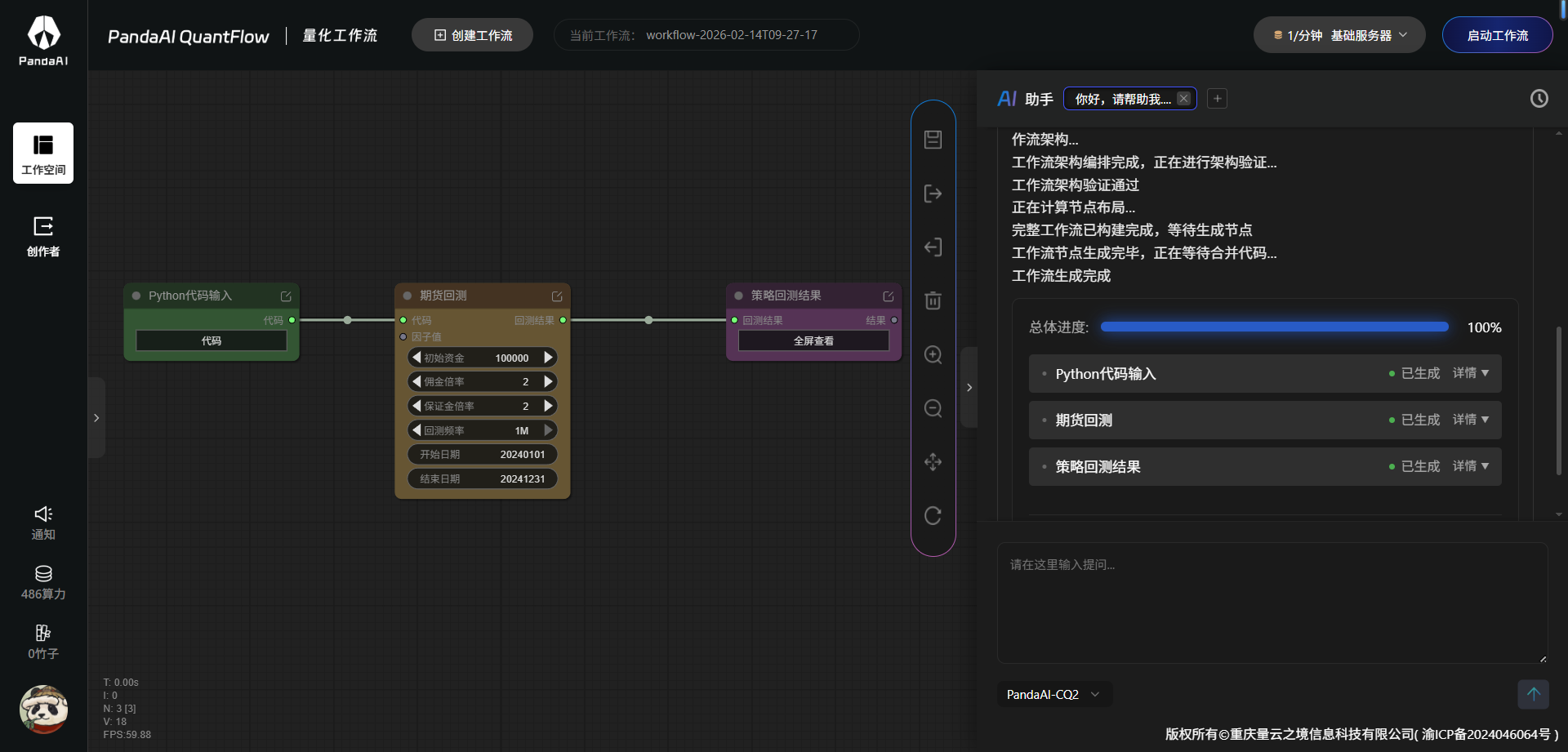
Task: Expand 详情 for 策略回测结果 row
Action: (x=1471, y=466)
